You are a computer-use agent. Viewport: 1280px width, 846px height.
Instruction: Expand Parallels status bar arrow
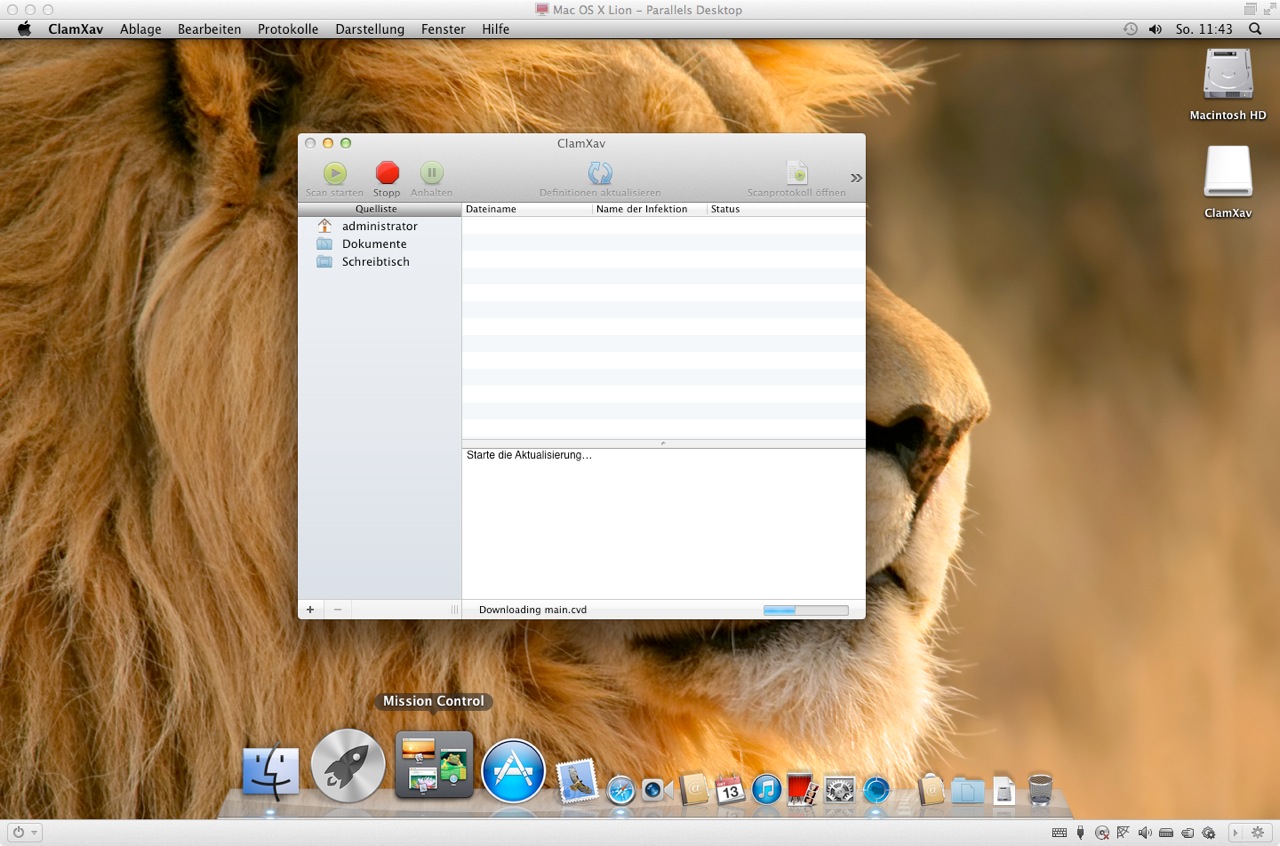pos(1235,832)
